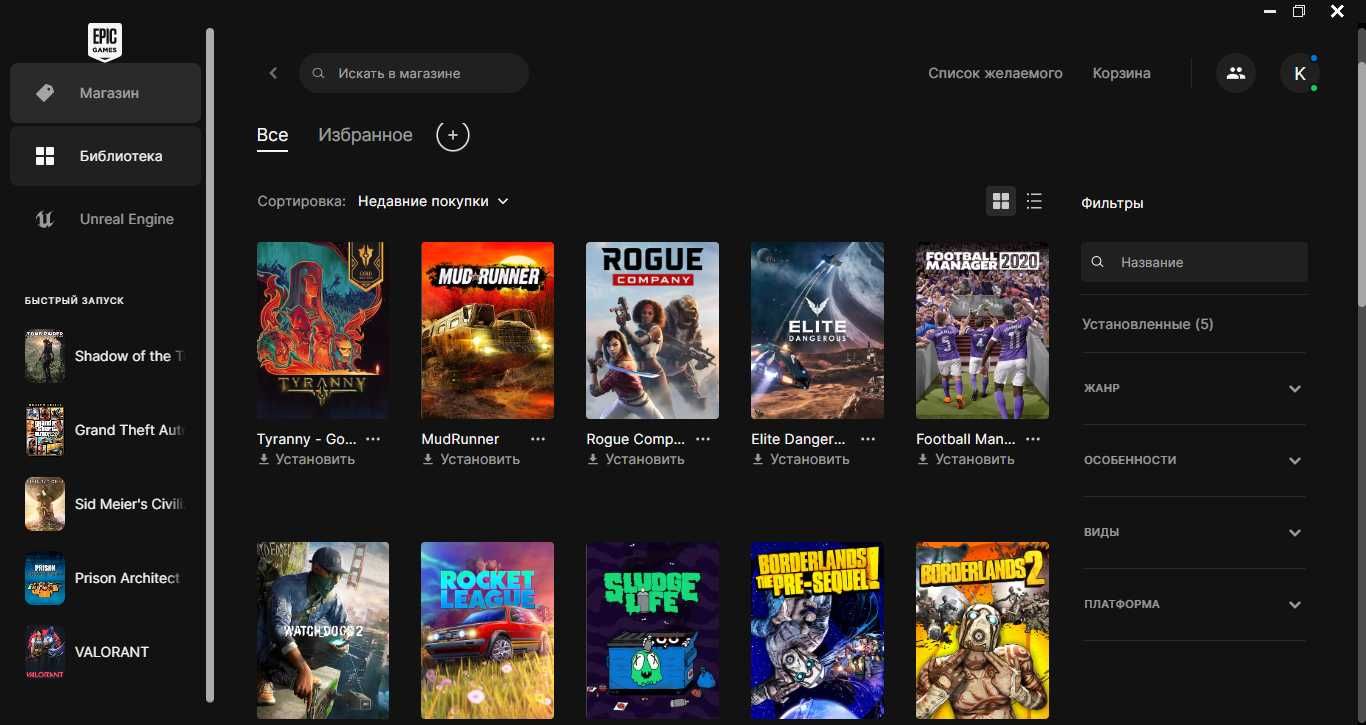Expand the ВИДЫ filter

1194,532
